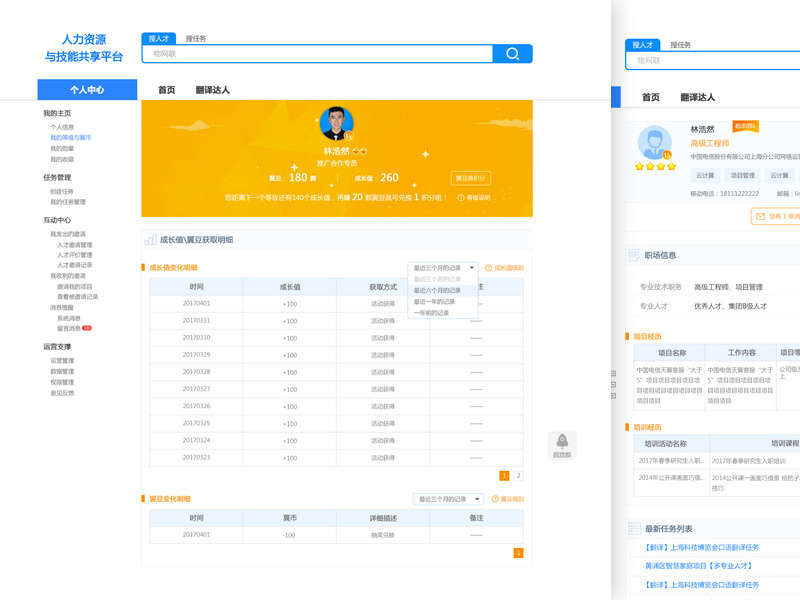Open 权限管理 in sidebar
The height and width of the screenshot is (600, 800).
[62, 382]
